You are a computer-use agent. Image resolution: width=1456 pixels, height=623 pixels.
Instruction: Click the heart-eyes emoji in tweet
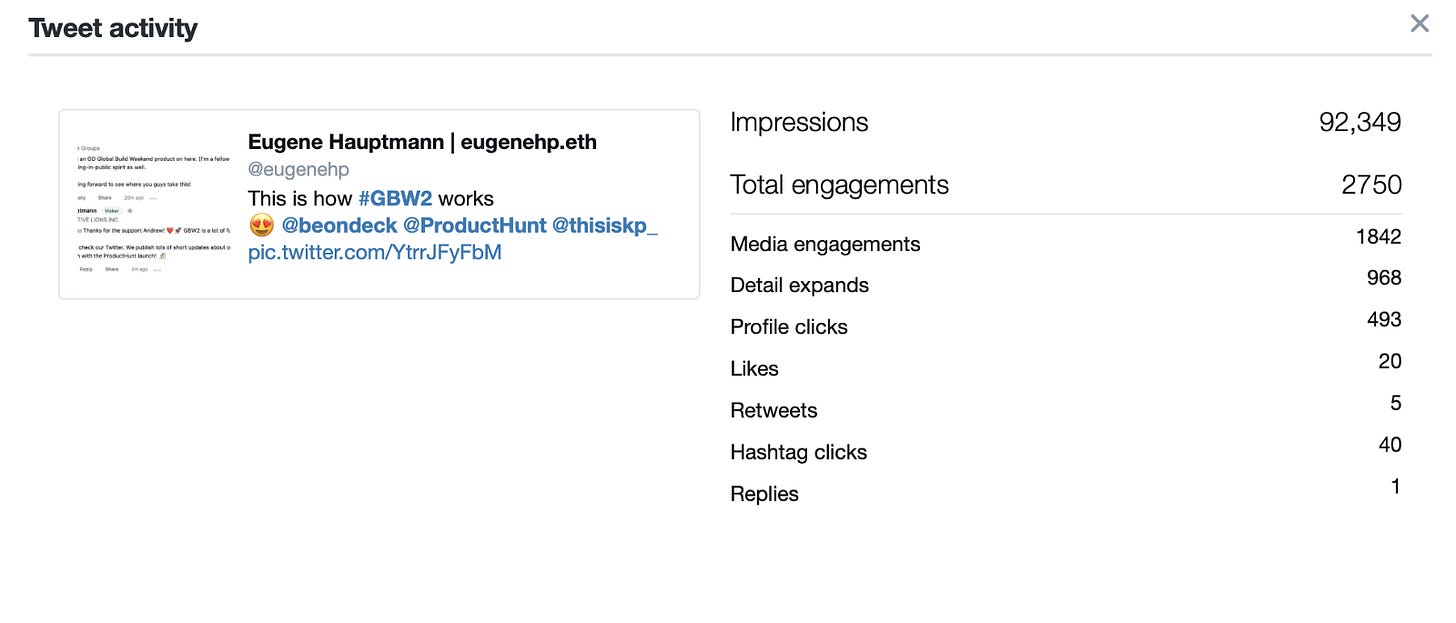(261, 225)
